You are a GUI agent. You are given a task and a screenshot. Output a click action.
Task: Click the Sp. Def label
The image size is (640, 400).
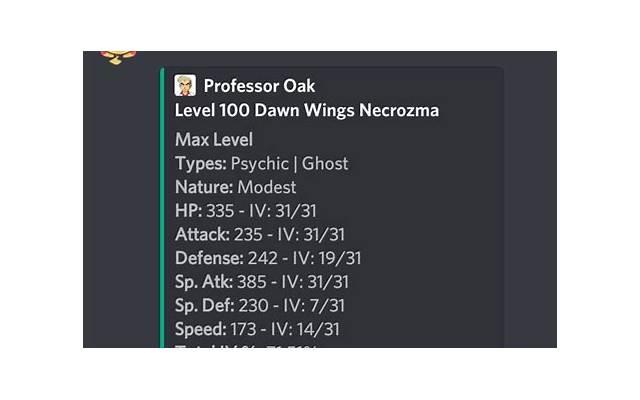point(204,306)
